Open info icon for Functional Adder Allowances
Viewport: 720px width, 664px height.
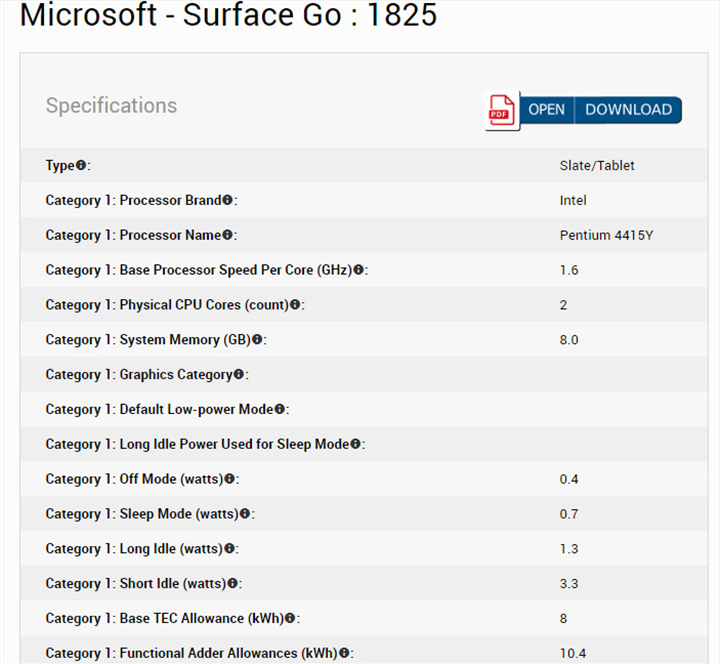click(x=344, y=653)
